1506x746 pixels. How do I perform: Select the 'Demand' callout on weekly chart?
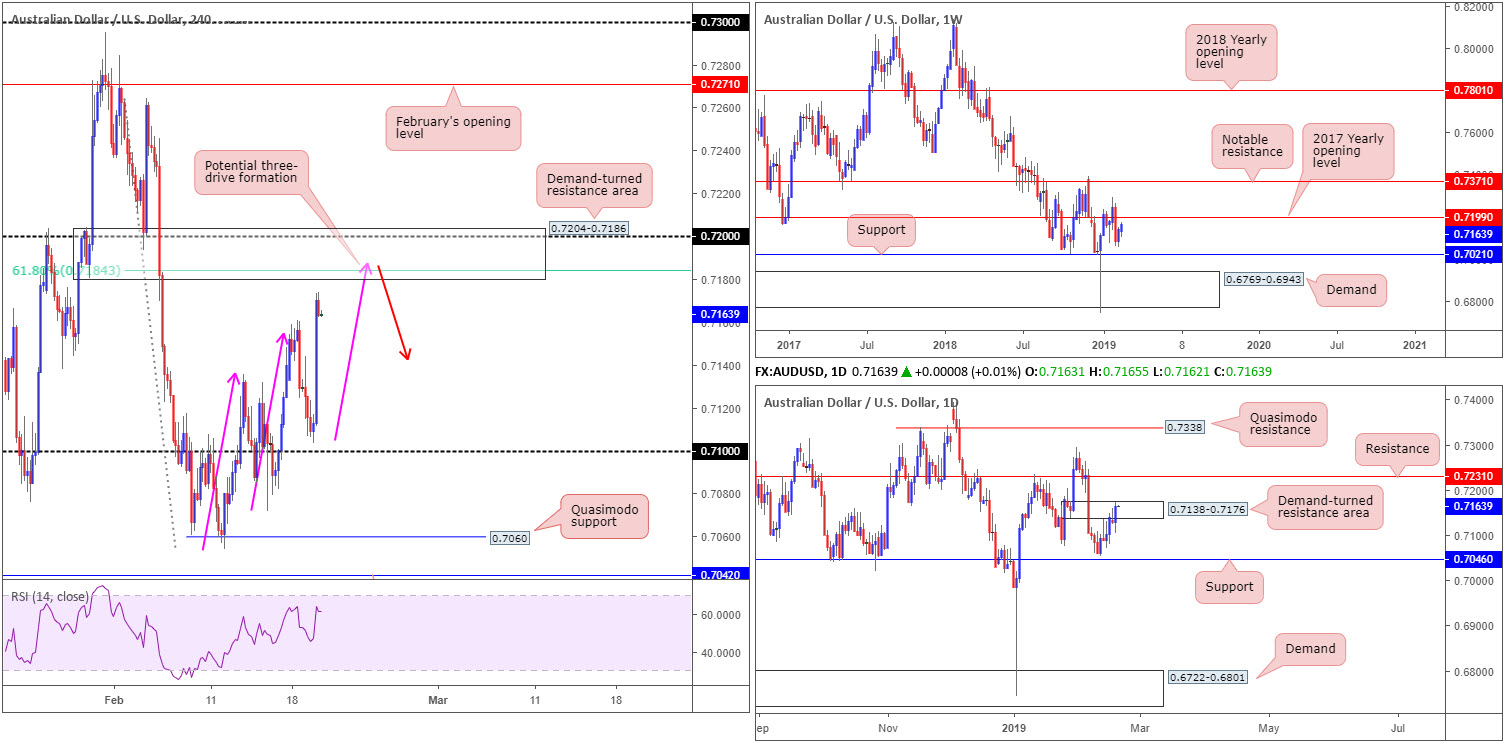[1349, 290]
